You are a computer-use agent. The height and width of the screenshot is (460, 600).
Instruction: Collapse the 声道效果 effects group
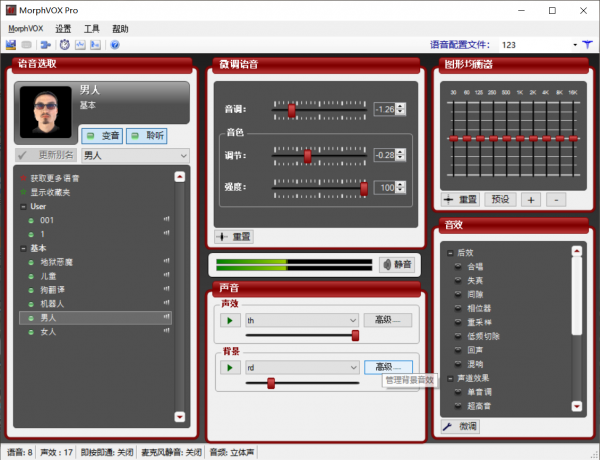coord(450,378)
